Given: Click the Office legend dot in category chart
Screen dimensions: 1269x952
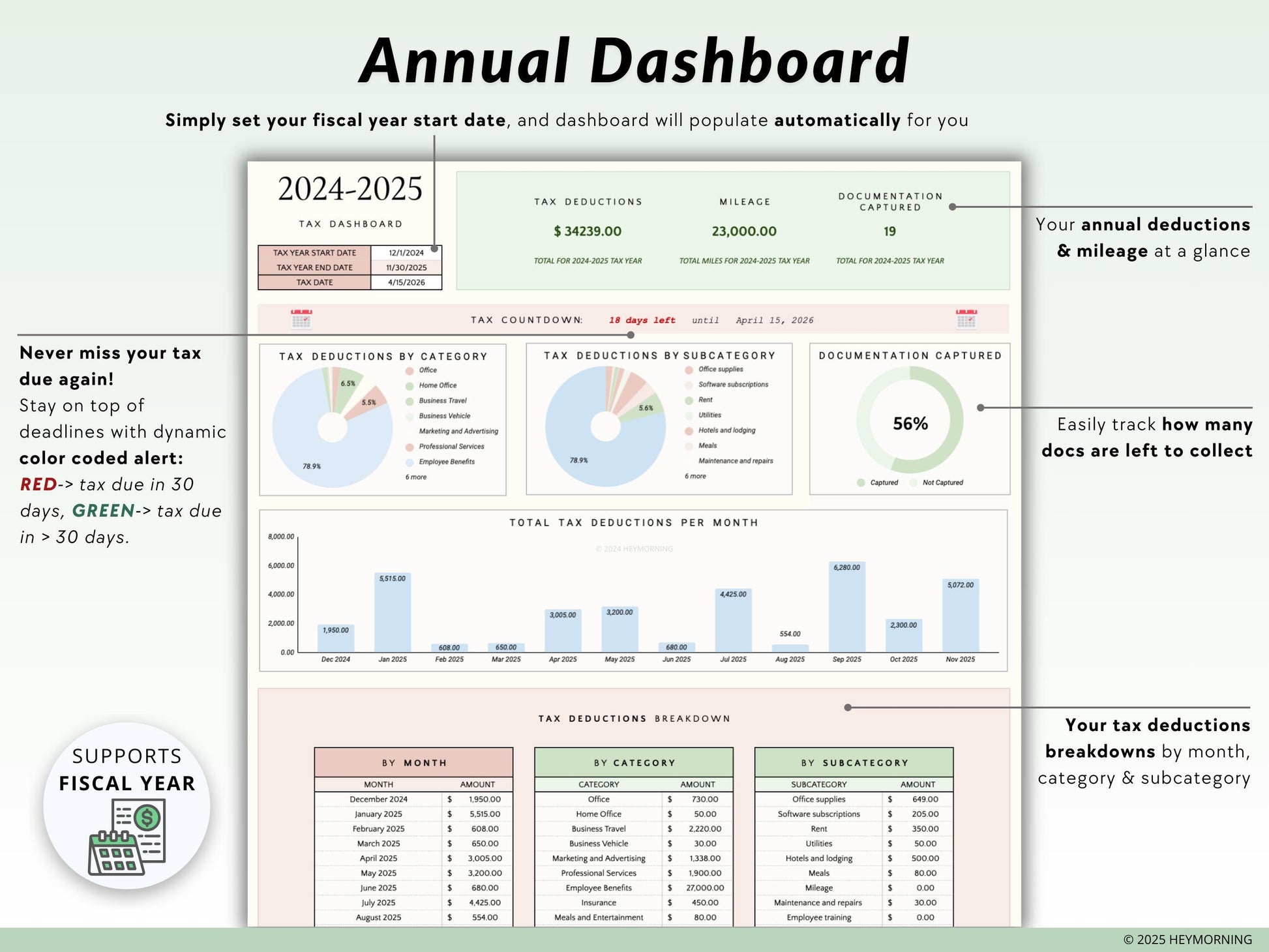Looking at the screenshot, I should [410, 370].
